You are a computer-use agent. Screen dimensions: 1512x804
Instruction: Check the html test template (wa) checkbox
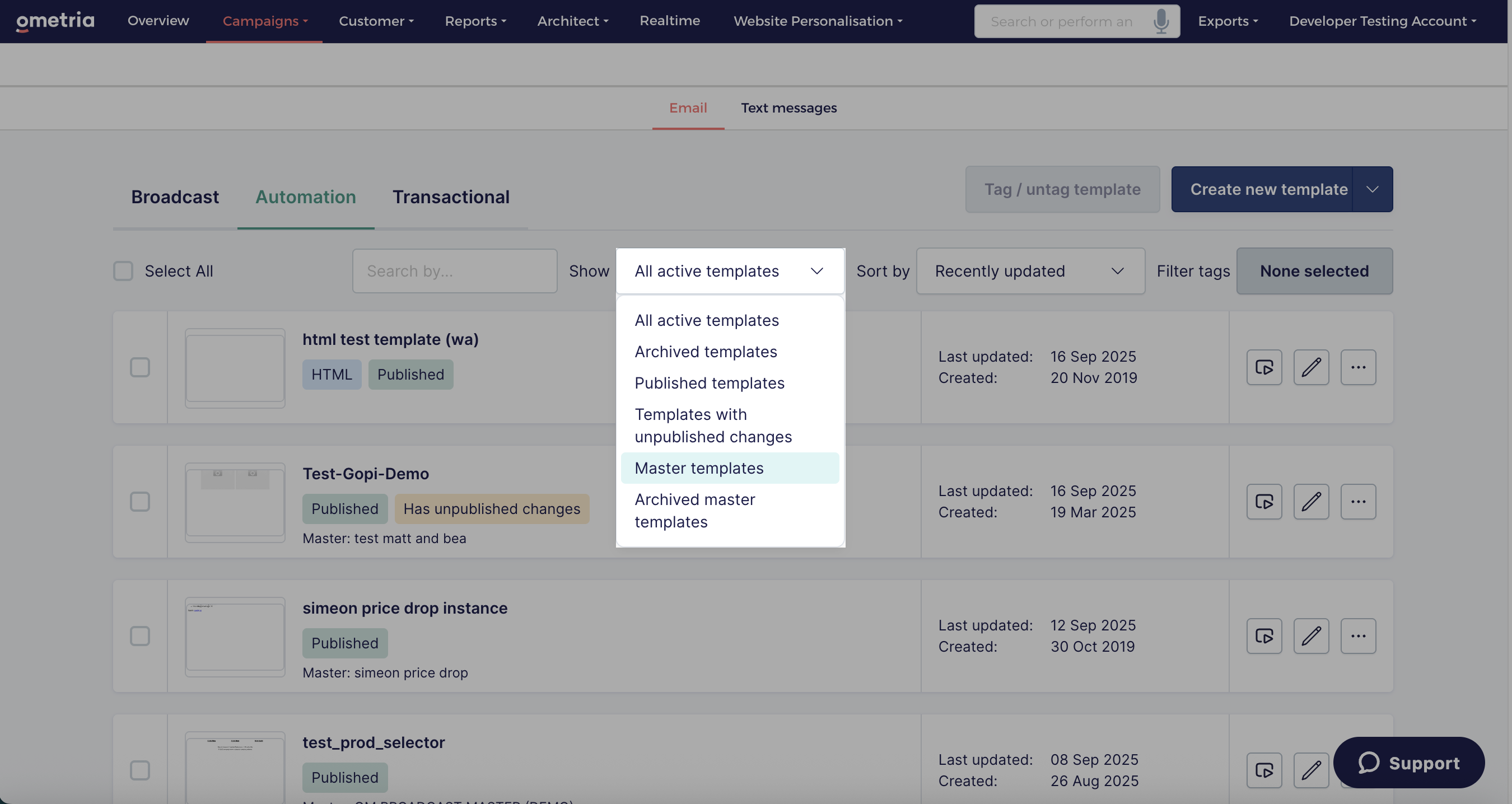[139, 367]
